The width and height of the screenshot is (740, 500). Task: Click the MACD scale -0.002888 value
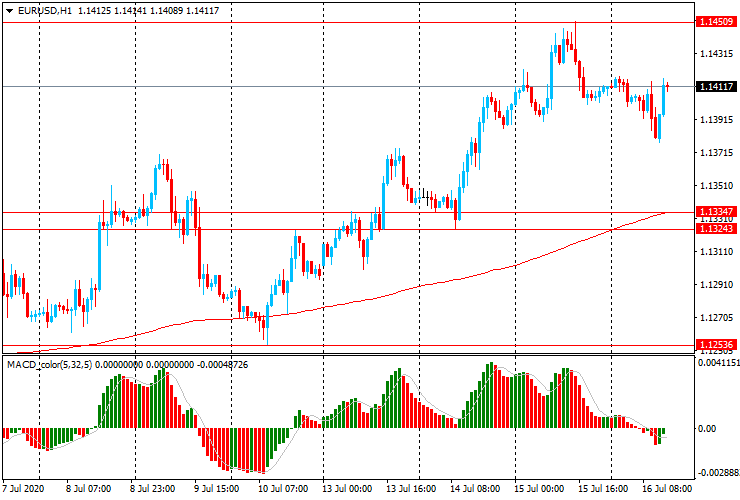[x=719, y=473]
